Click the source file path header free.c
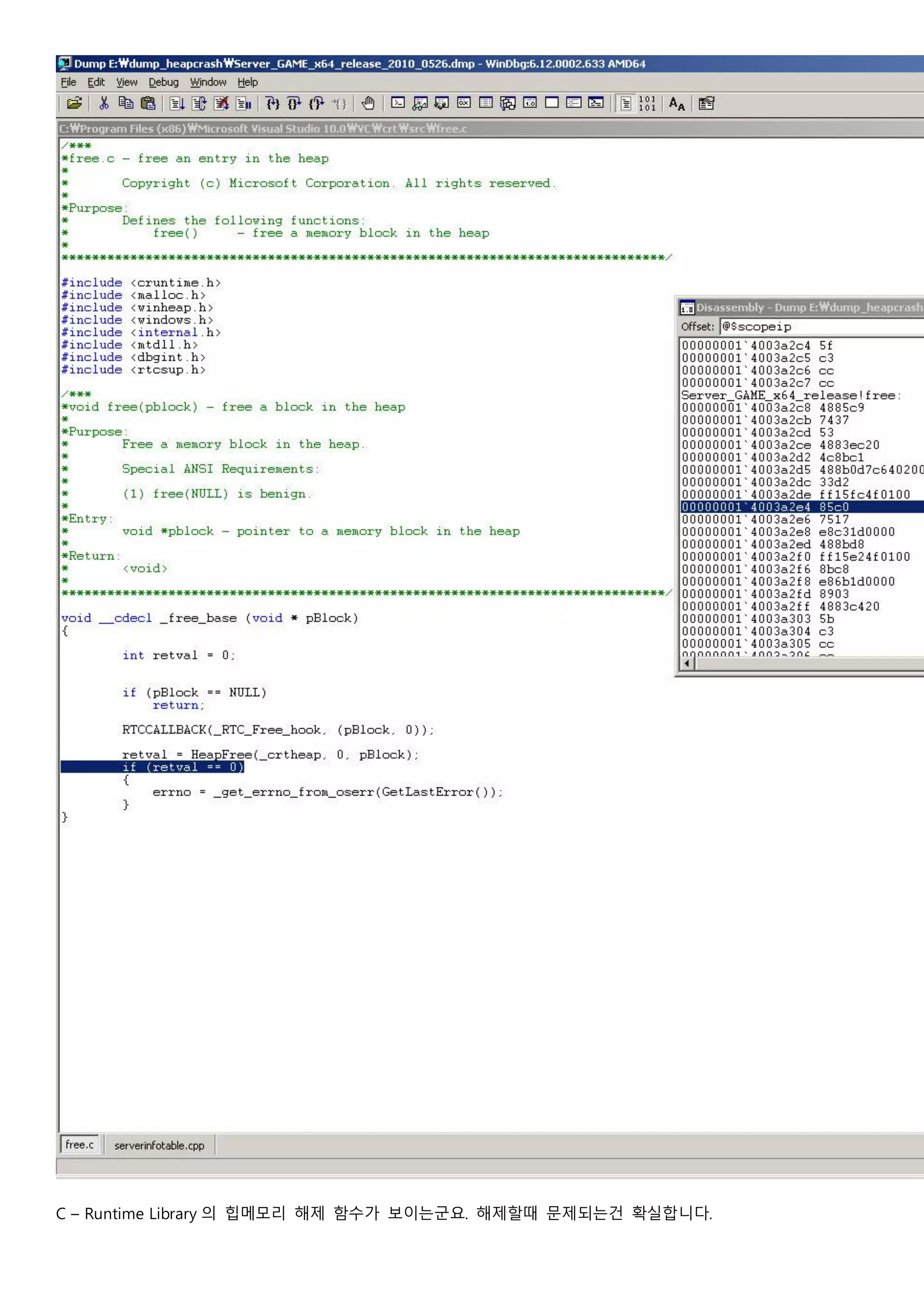924x1307 pixels. click(263, 129)
